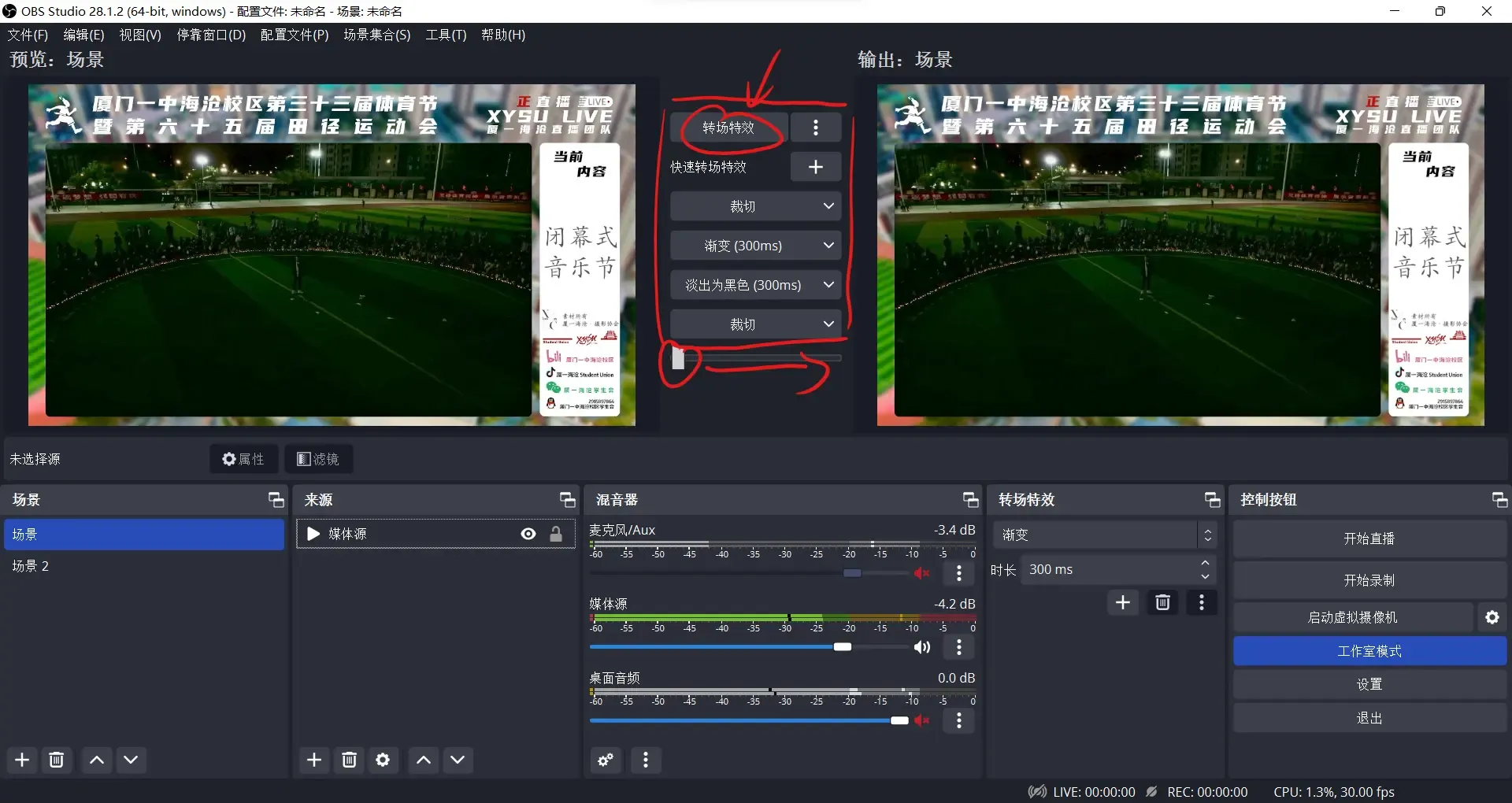The width and height of the screenshot is (1512, 803).
Task: Open options menu for 麦克风/Aux channel
Action: click(x=959, y=573)
